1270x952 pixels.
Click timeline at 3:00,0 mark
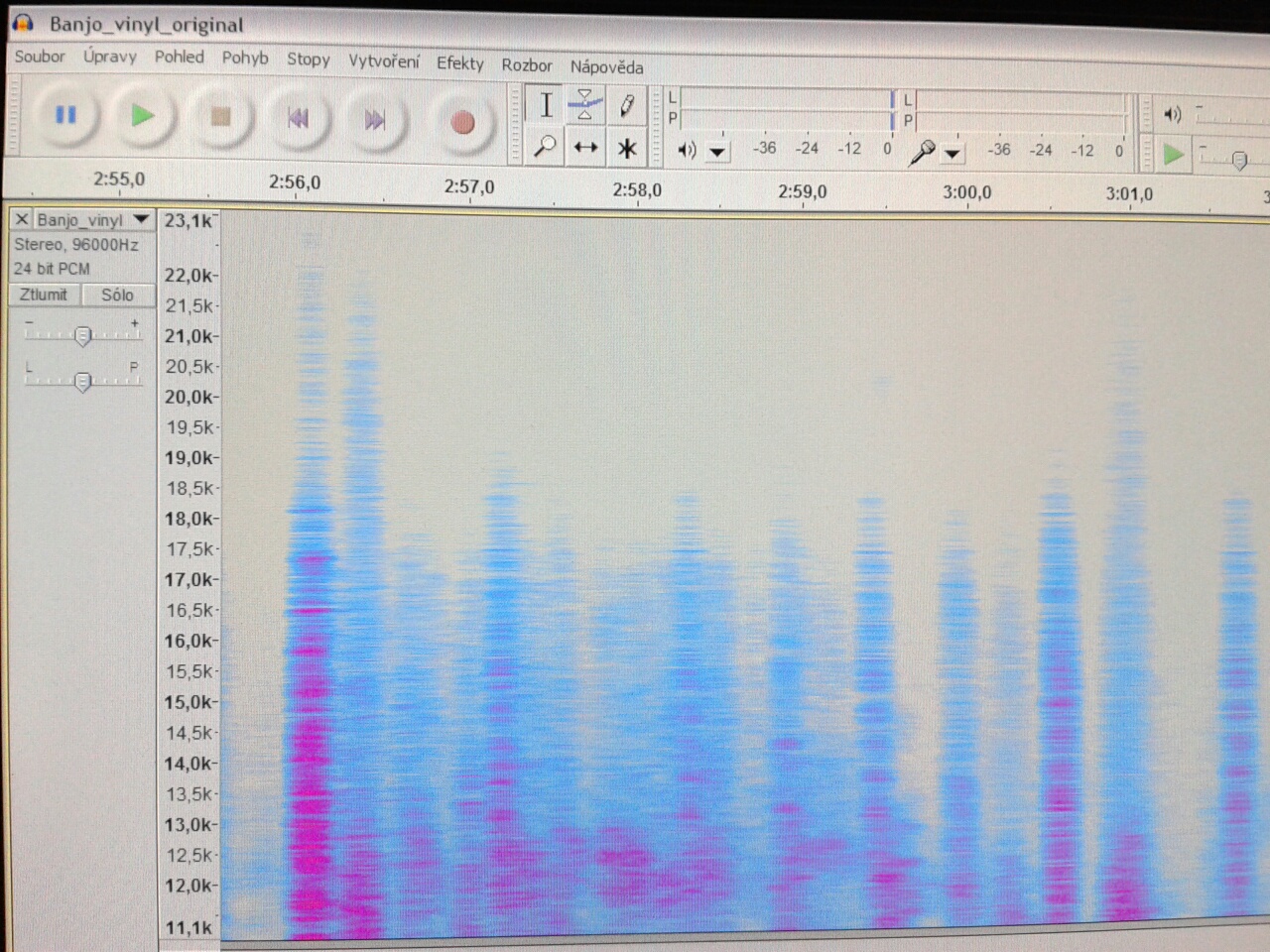(x=966, y=192)
